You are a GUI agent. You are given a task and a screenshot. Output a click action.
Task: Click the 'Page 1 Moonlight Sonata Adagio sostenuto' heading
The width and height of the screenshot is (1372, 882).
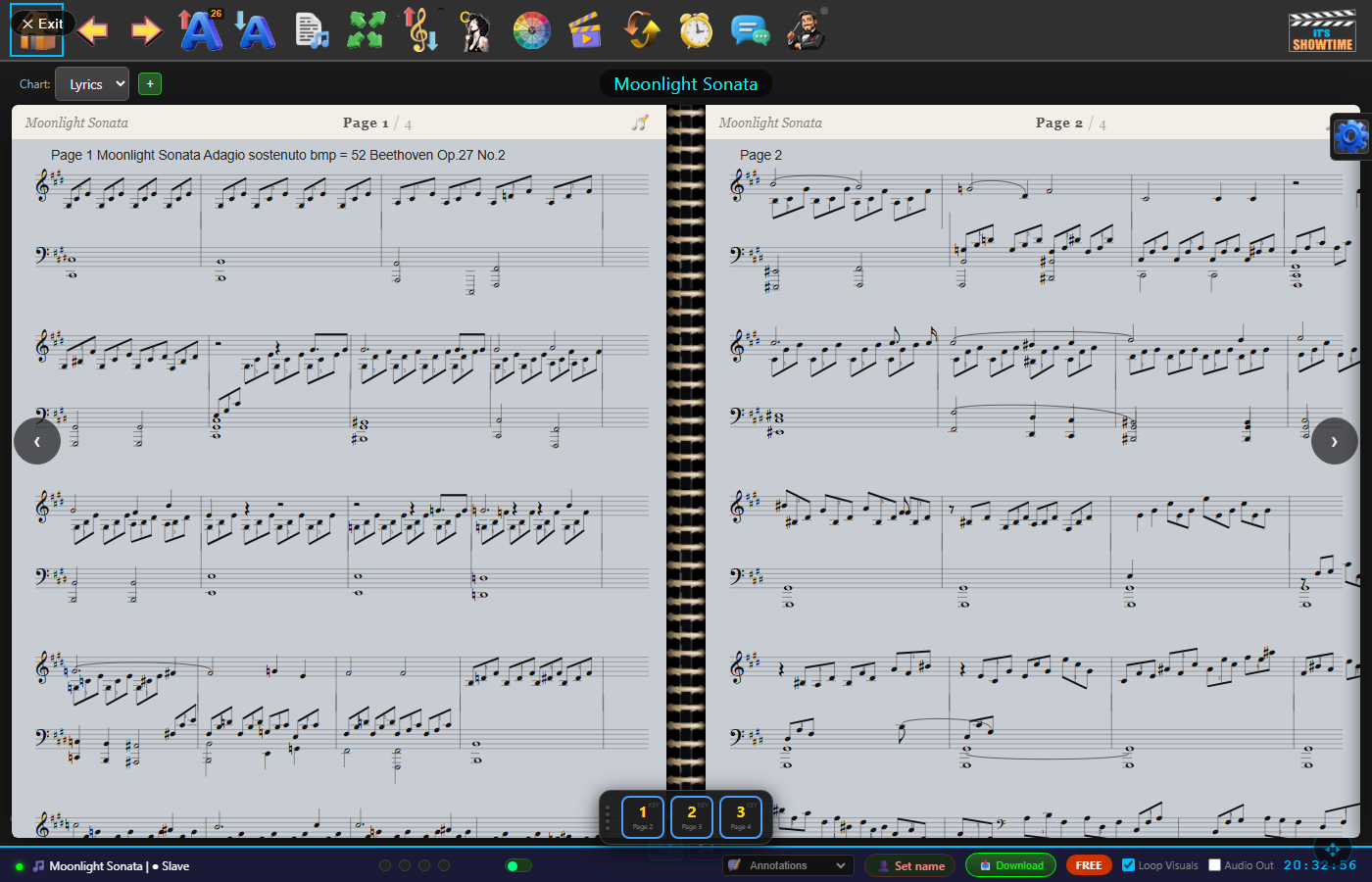(x=278, y=155)
